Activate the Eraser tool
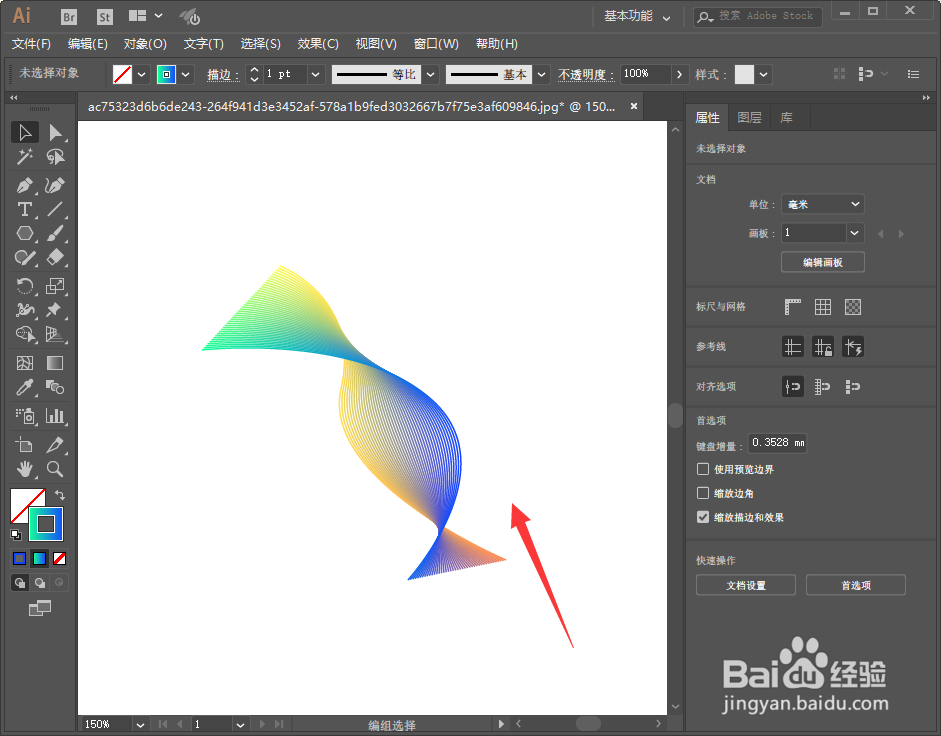The image size is (941, 736). point(55,258)
